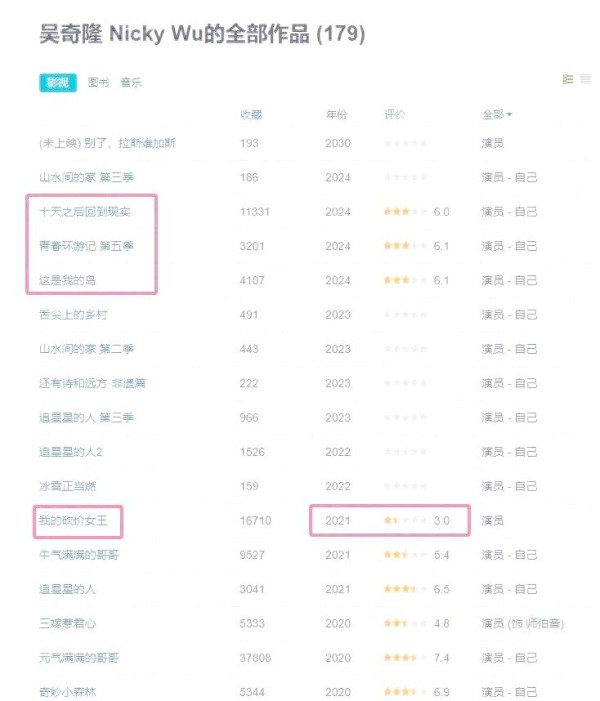The image size is (600, 701).
Task: Open 我的砍价女王 title link
Action: click(x=73, y=520)
